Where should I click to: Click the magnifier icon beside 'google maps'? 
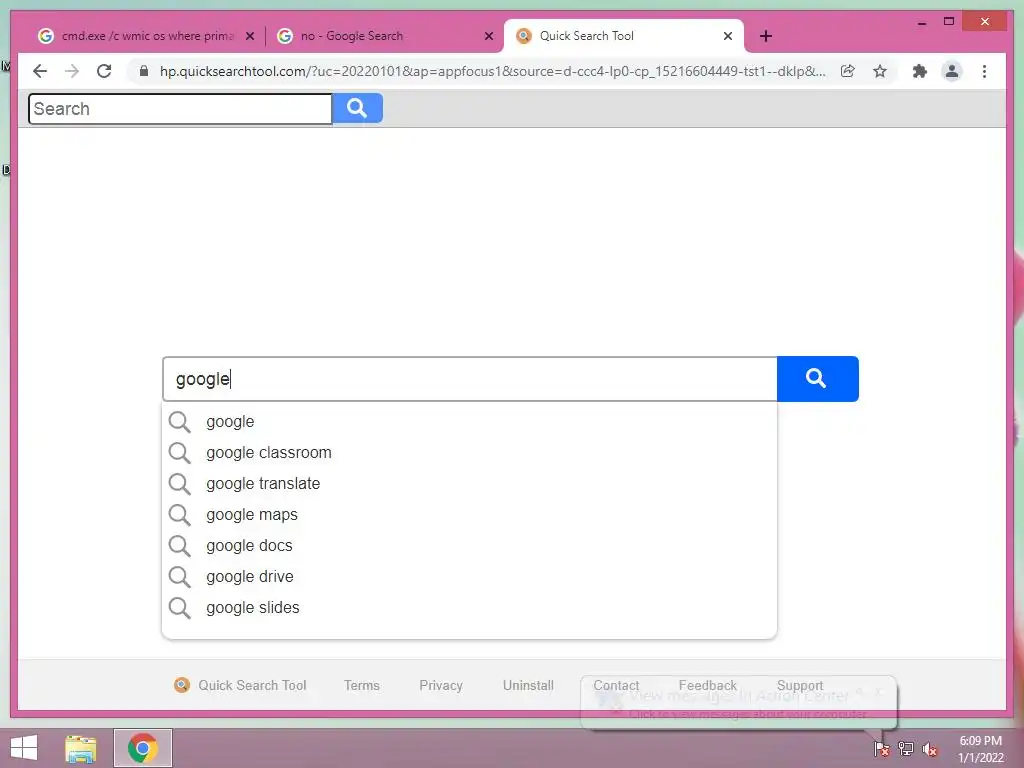pos(180,515)
